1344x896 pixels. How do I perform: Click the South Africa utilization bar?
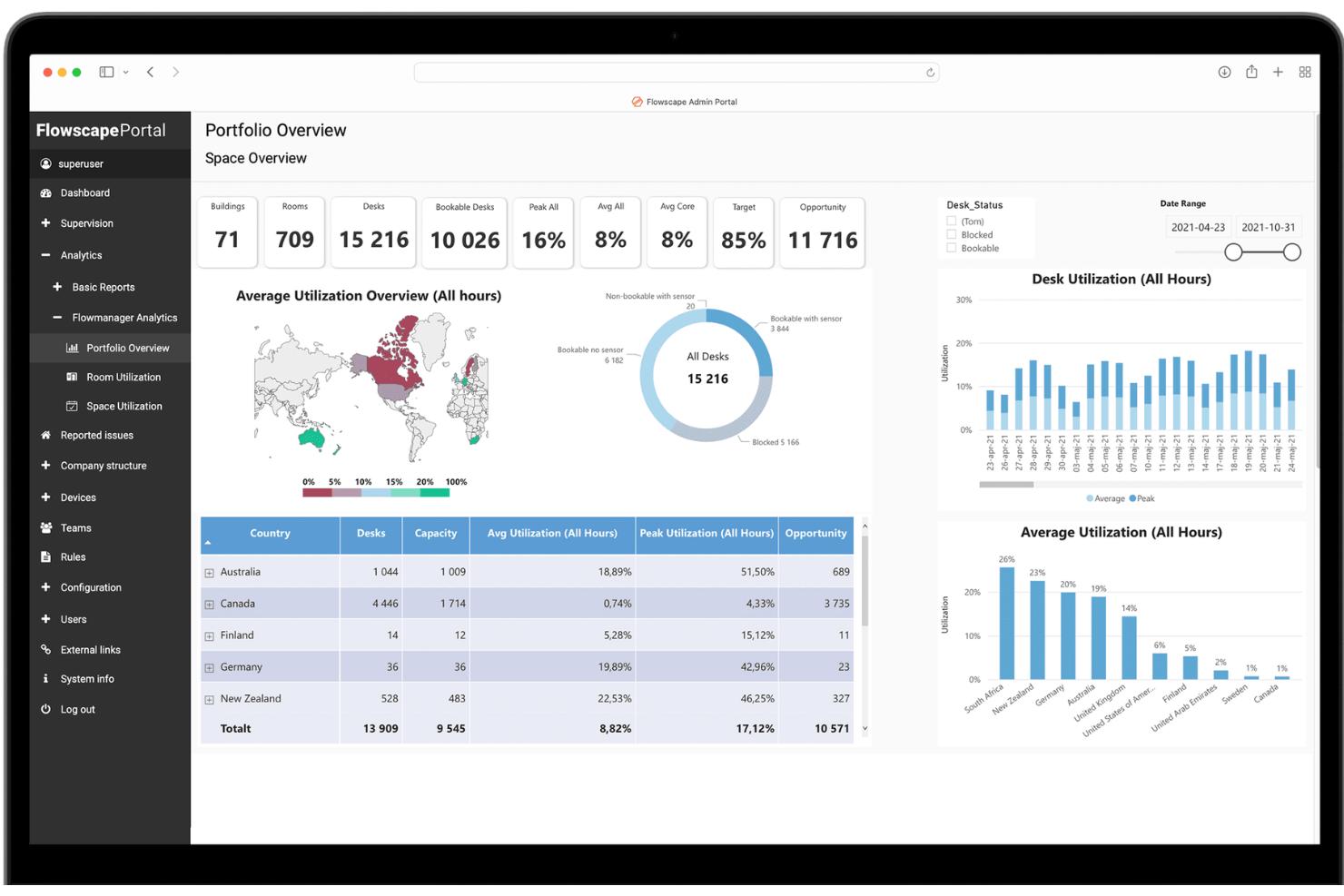point(1006,624)
